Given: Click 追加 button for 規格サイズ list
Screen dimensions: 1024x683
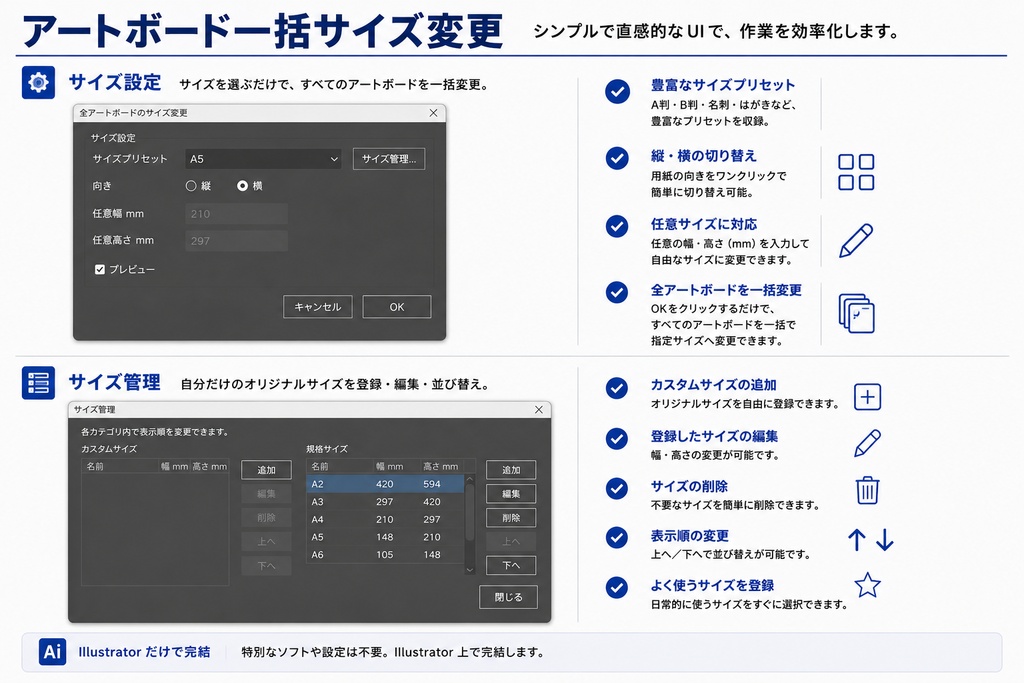Looking at the screenshot, I should pos(511,470).
